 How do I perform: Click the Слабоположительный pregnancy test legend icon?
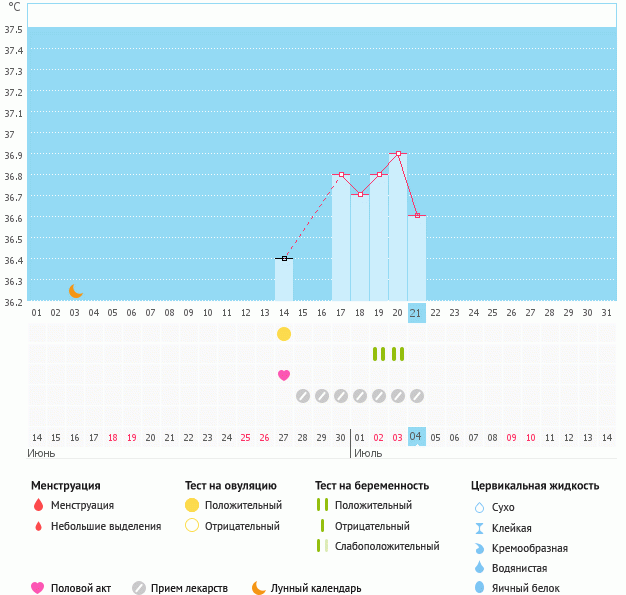tap(320, 546)
